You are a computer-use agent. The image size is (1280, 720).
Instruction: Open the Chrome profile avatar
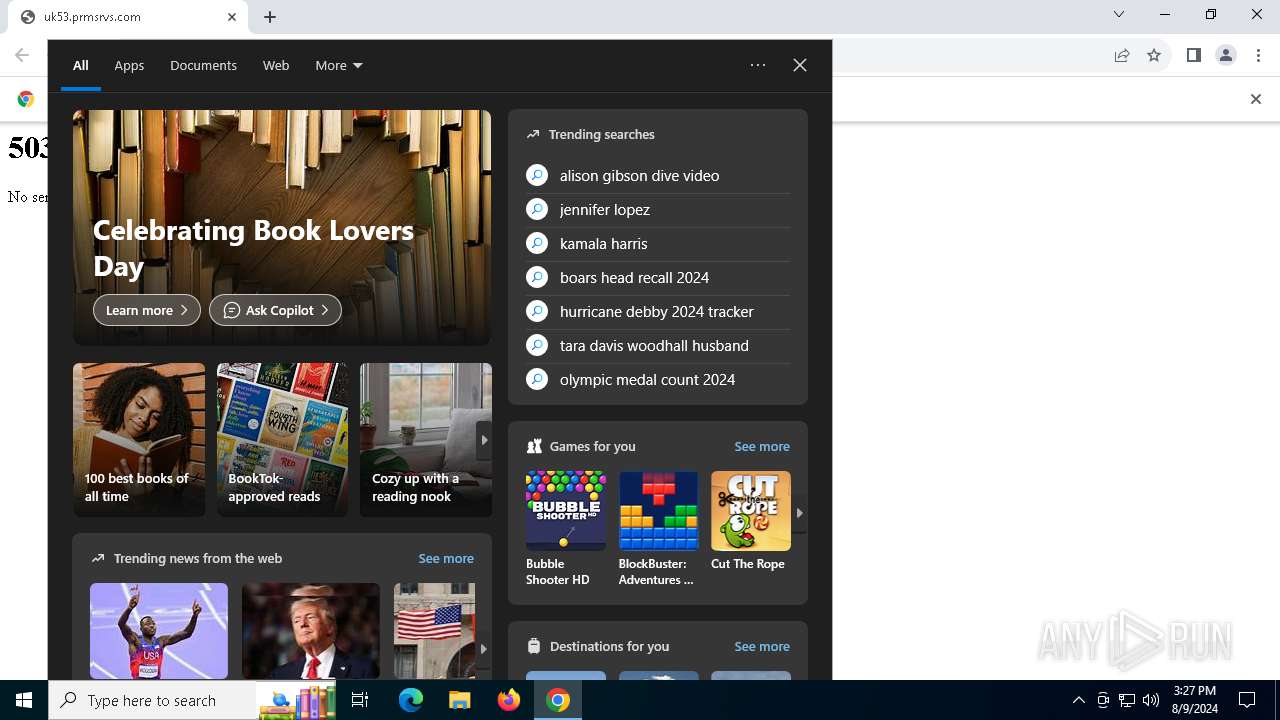[x=1226, y=55]
